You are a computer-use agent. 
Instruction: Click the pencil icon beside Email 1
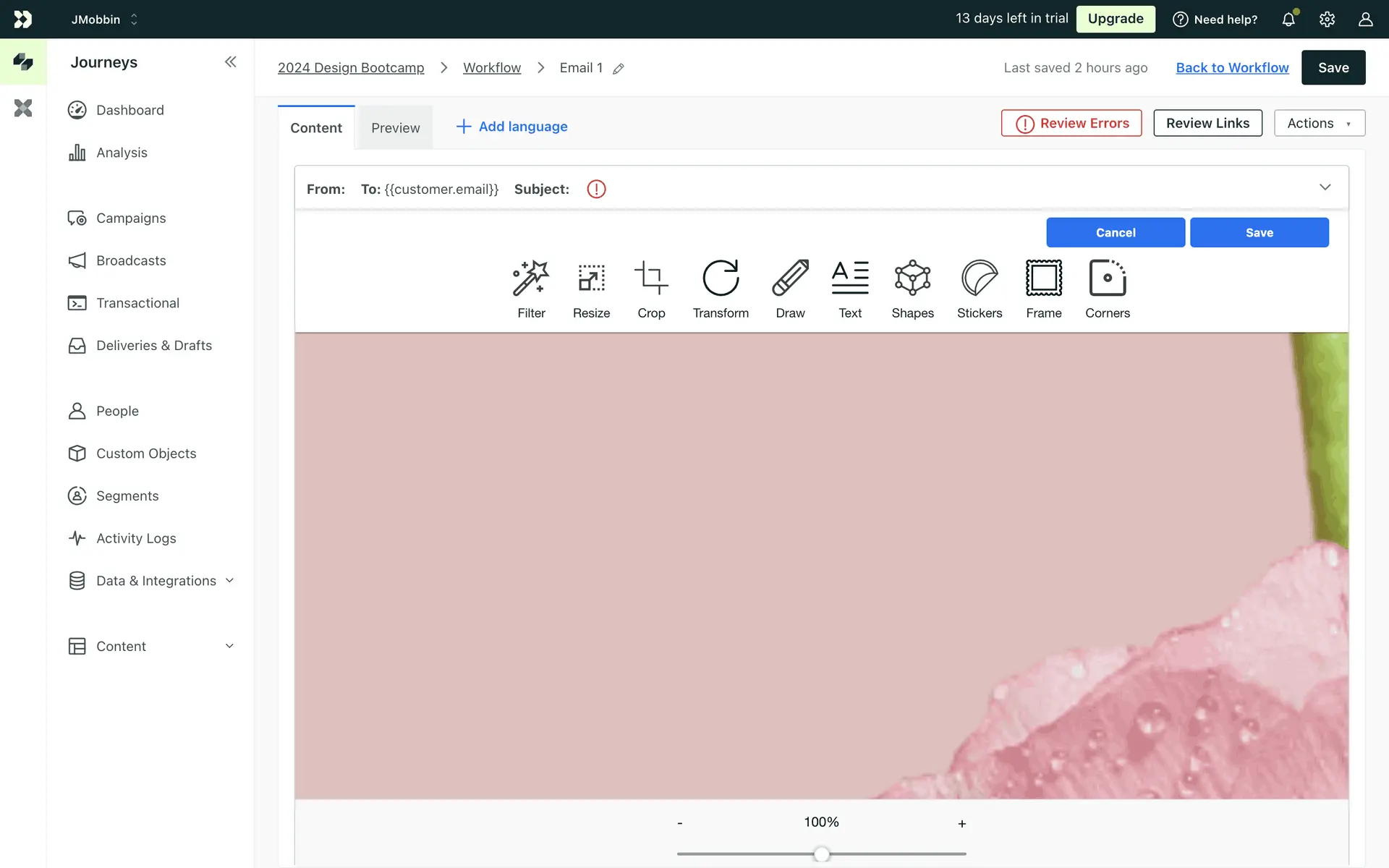tap(619, 69)
